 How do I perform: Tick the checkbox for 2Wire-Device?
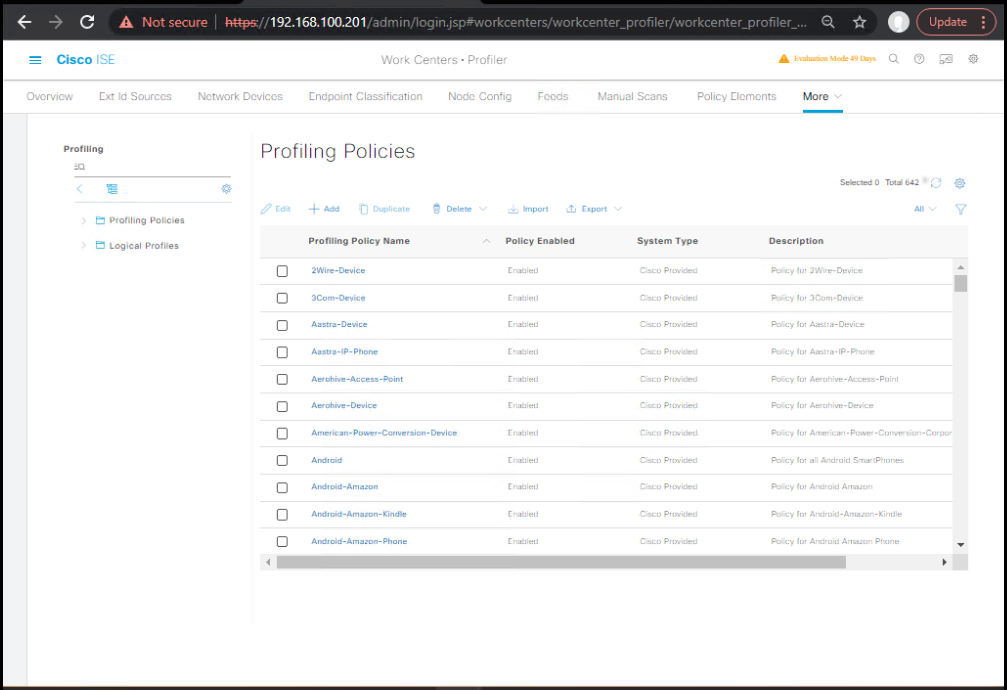tap(282, 271)
